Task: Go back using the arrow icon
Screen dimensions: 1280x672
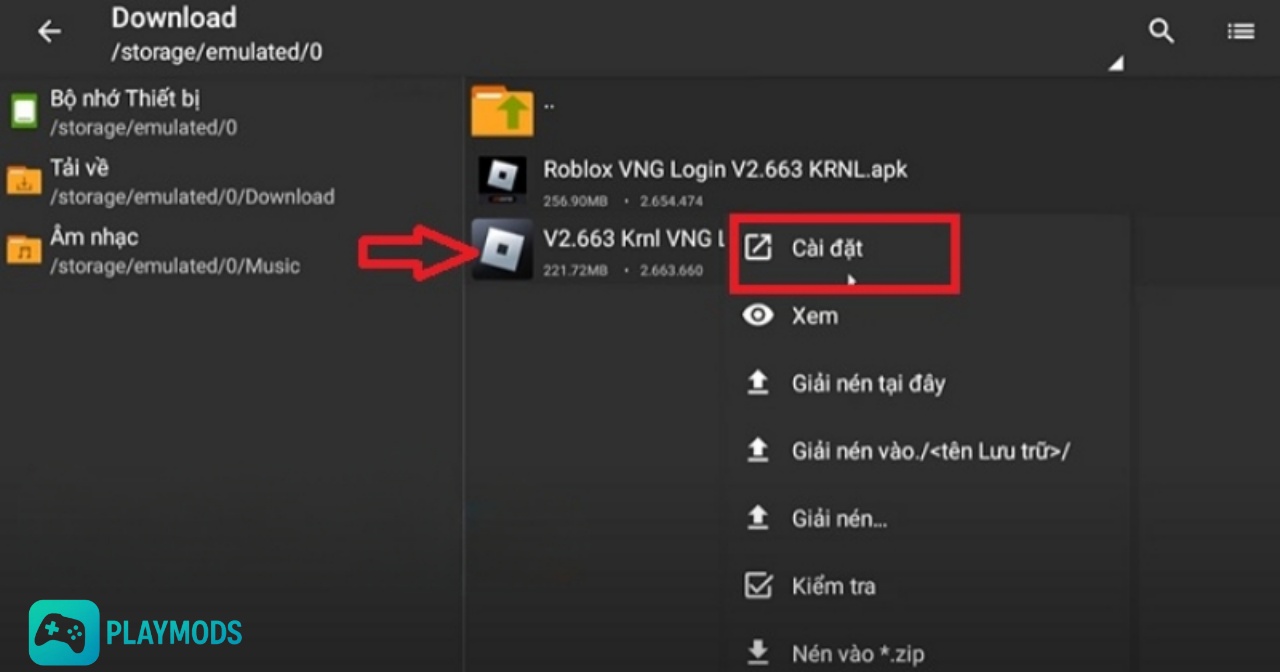Action: [49, 32]
